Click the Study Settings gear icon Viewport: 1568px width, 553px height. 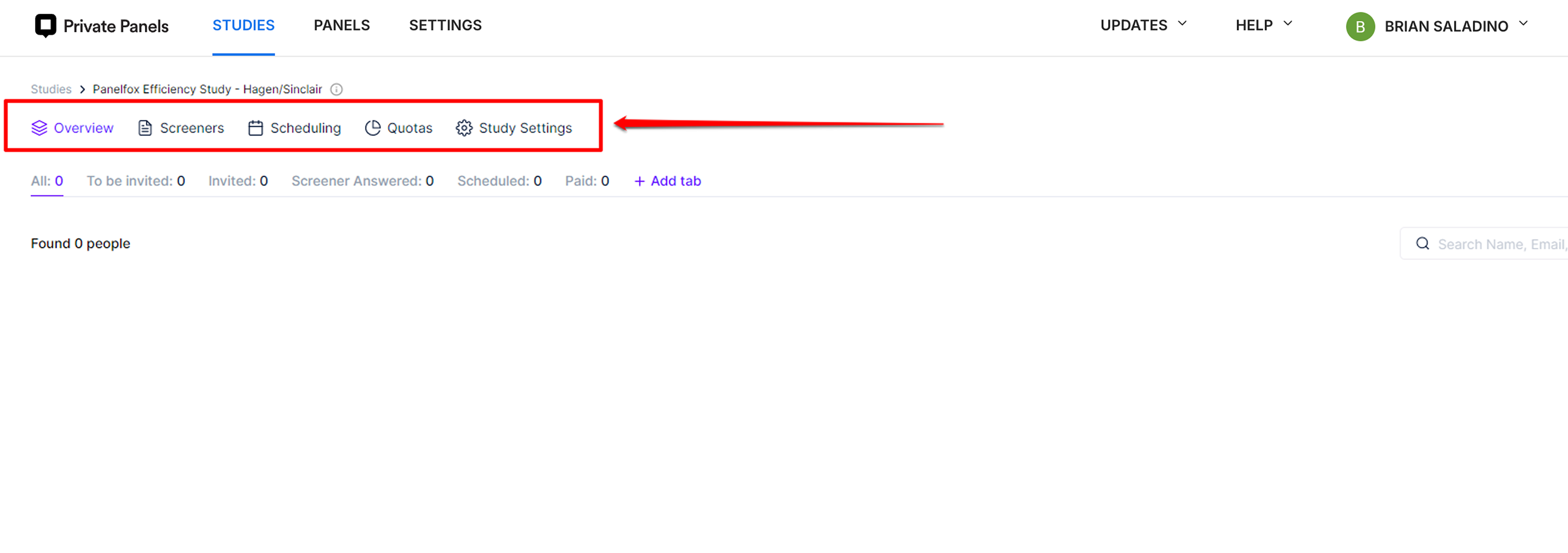click(x=464, y=128)
